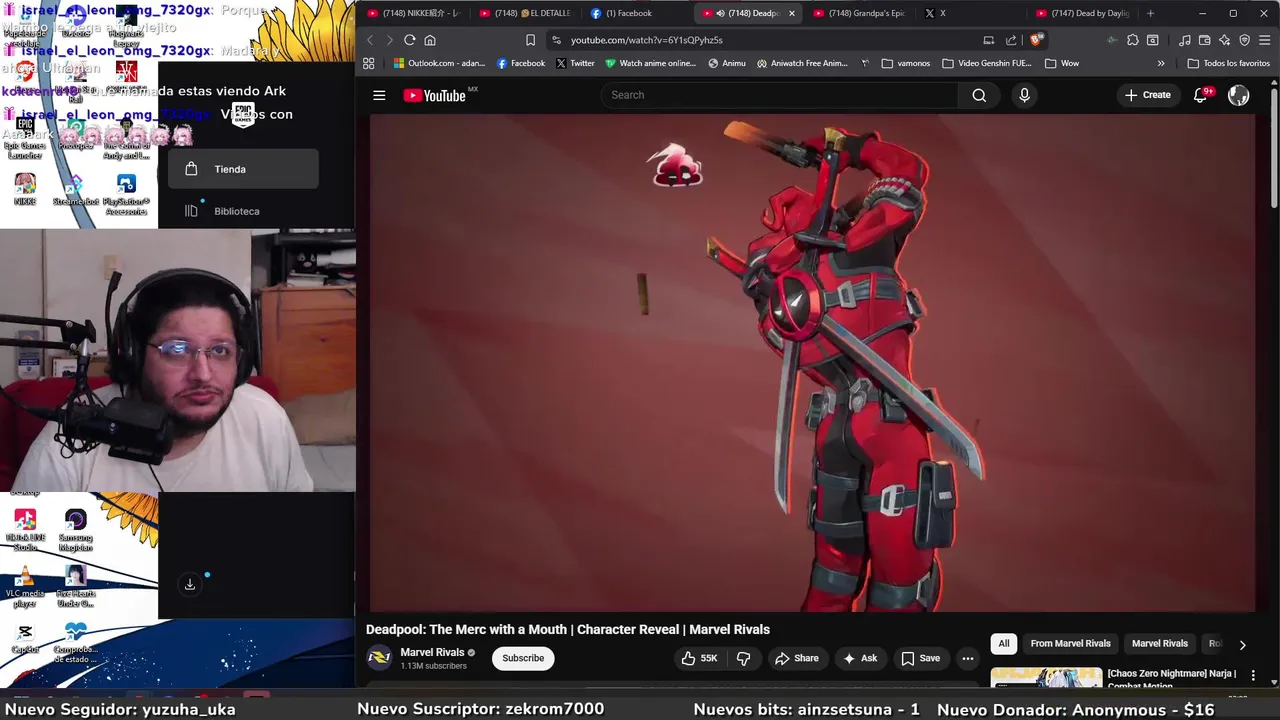Viewport: 1280px width, 720px height.
Task: Select the All filter chip
Action: [x=1004, y=644]
